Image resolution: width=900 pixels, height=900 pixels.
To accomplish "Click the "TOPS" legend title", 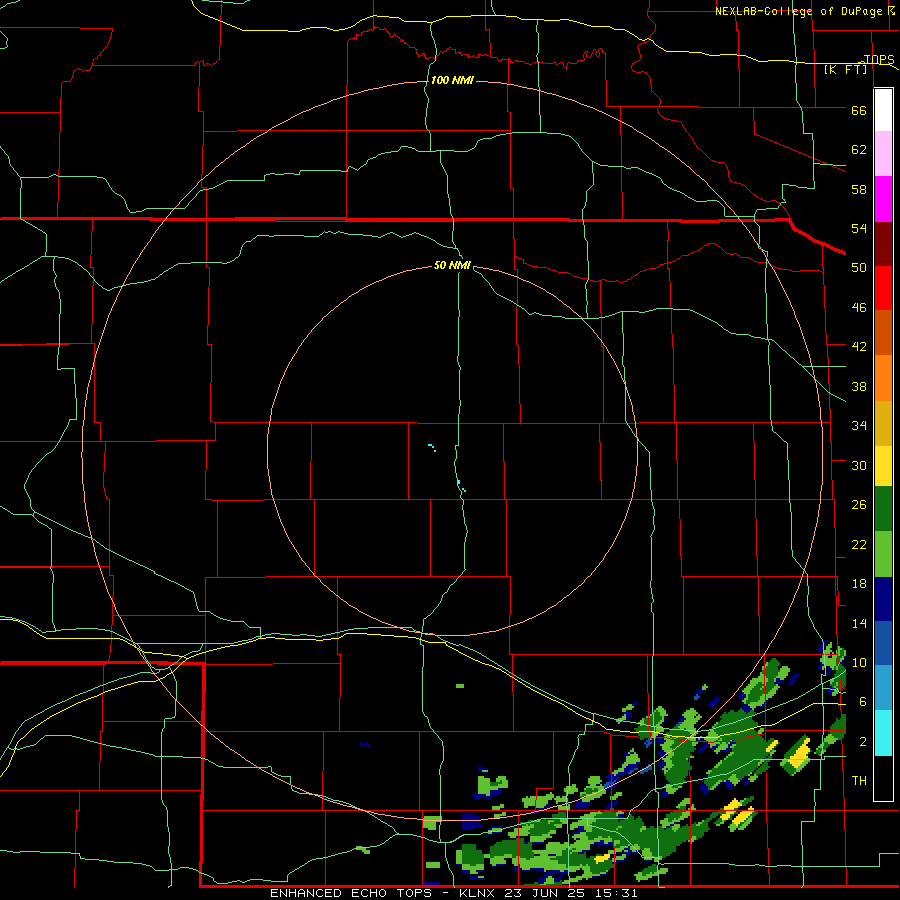I will click(879, 59).
